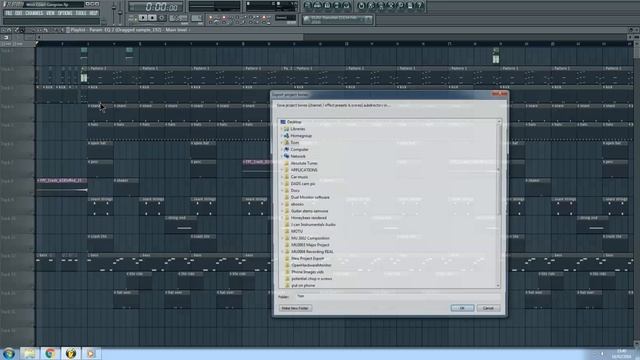Select Network in the folder tree
The image size is (640, 360).
(x=298, y=156)
